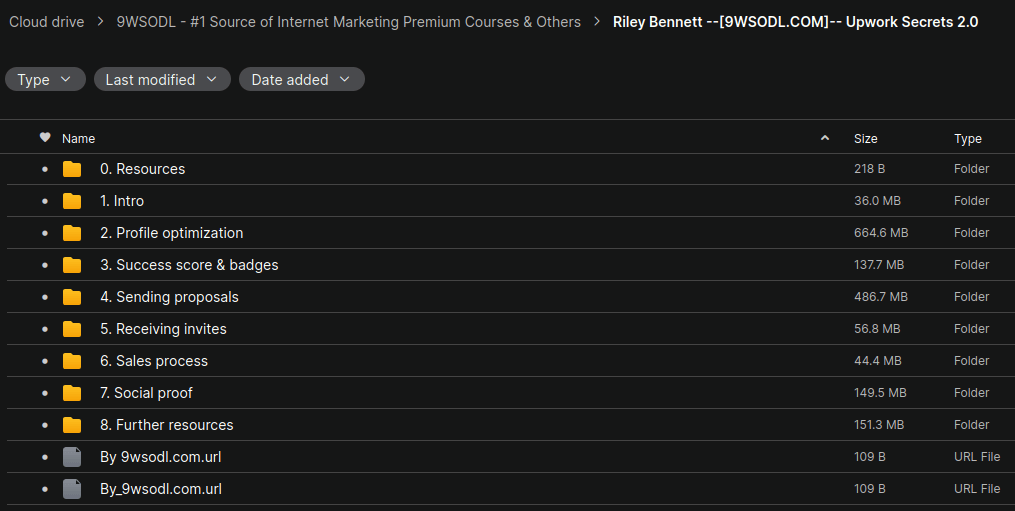Toggle the dot marker beside 8. Further resources

(45, 425)
